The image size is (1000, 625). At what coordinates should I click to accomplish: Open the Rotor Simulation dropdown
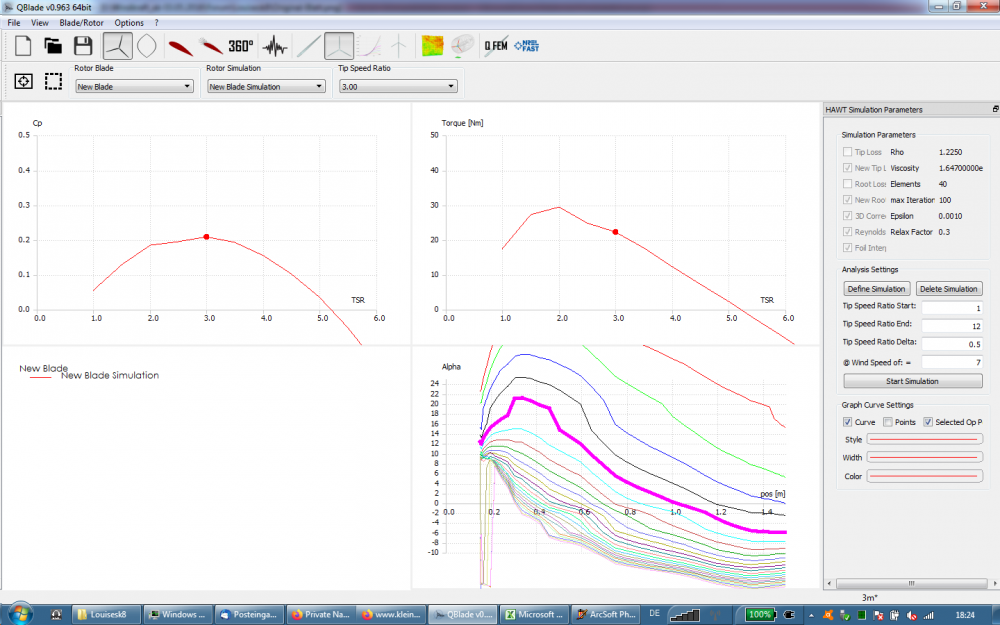pos(266,87)
